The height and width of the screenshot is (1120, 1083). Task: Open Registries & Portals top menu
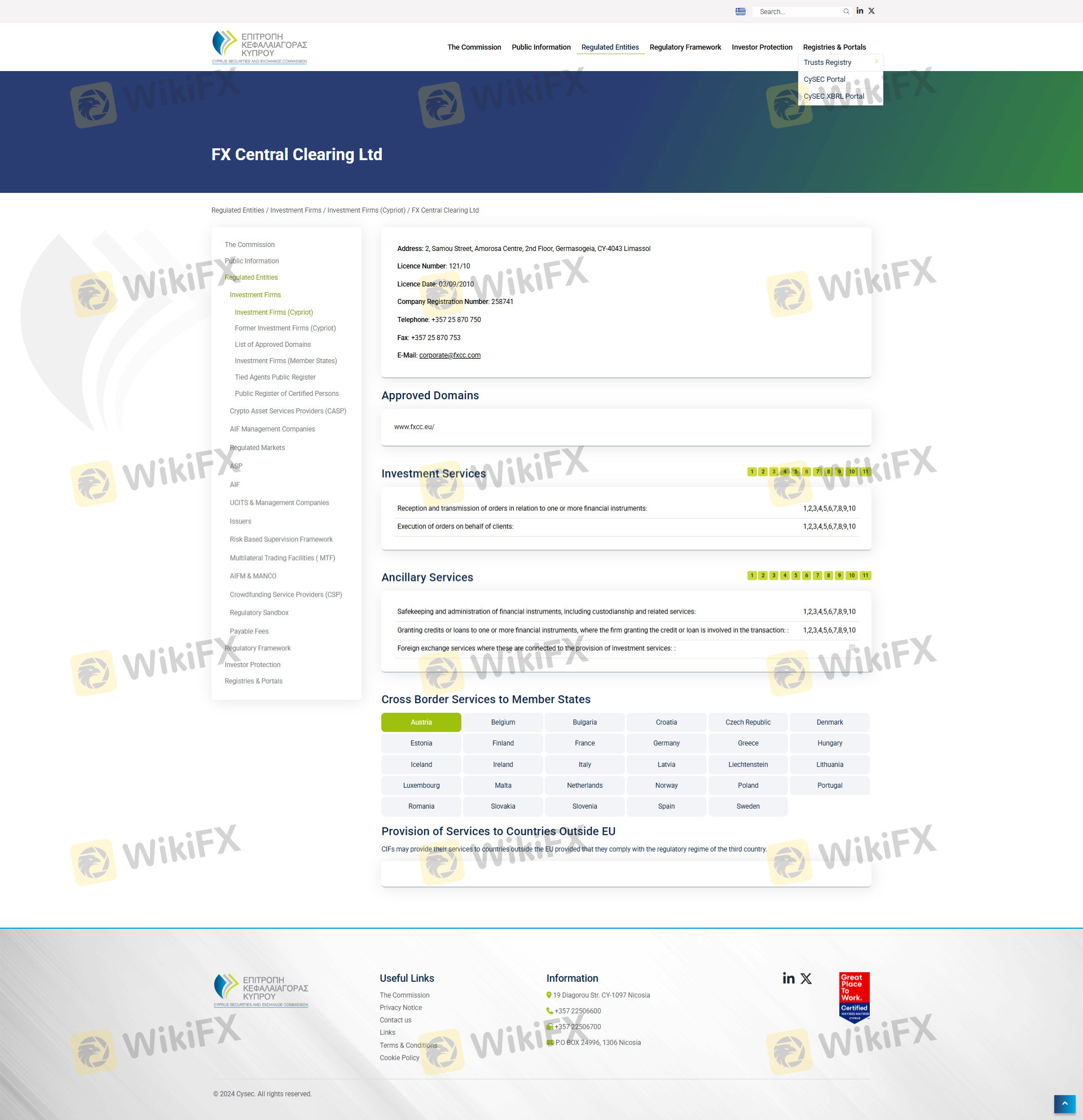click(x=834, y=47)
